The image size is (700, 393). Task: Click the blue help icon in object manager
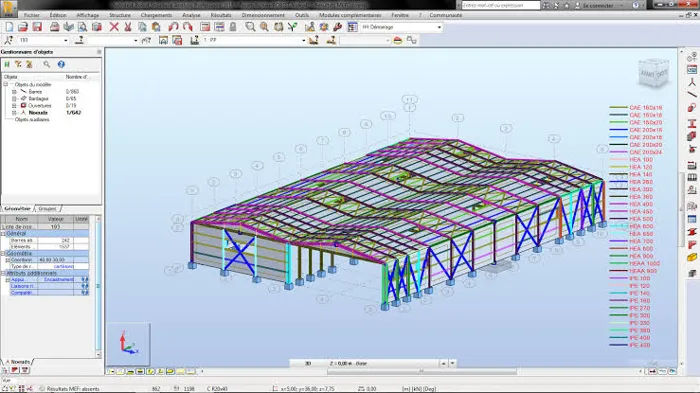[61, 64]
